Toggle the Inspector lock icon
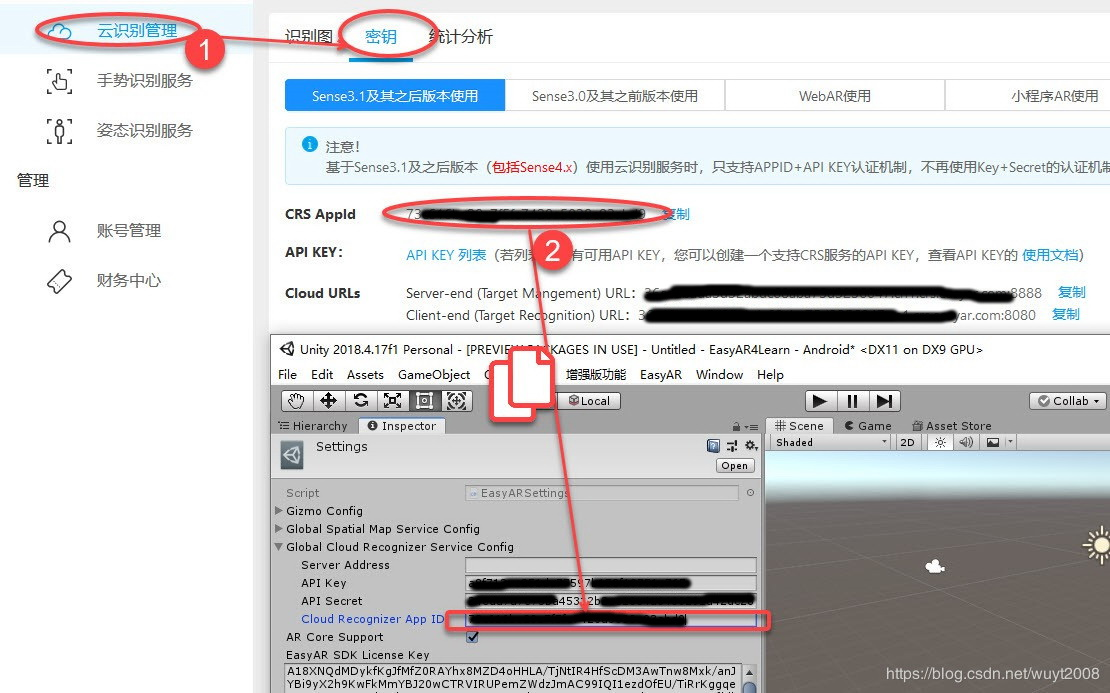1110x693 pixels. [736, 427]
